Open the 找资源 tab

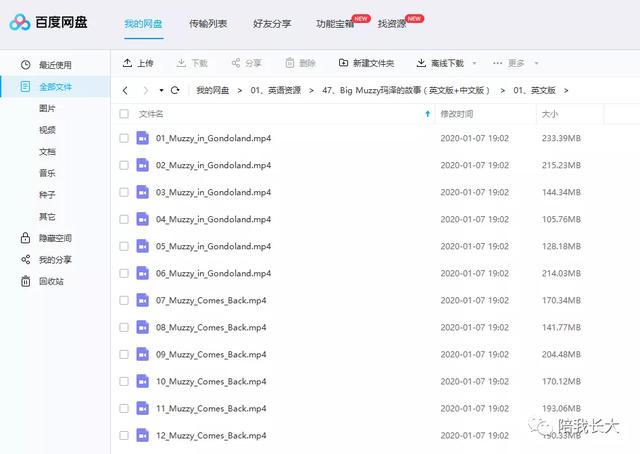tap(392, 24)
